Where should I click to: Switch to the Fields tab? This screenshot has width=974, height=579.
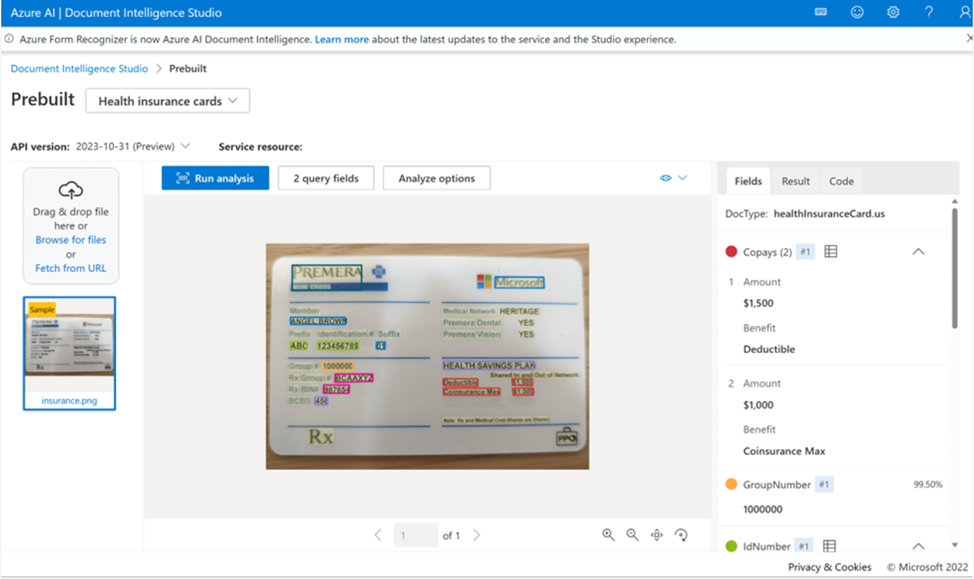(x=748, y=181)
